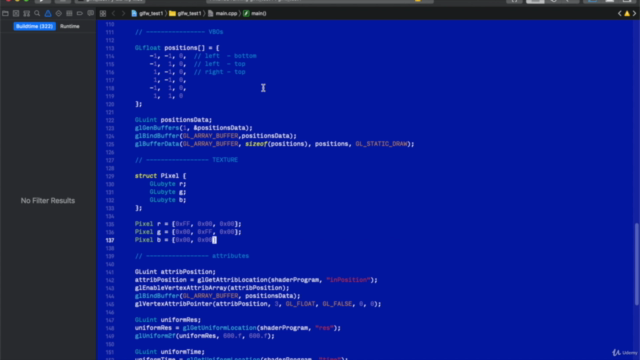The image size is (640, 360).
Task: Click "GLuint uniformRes;" declaration
Action: [x=168, y=320]
